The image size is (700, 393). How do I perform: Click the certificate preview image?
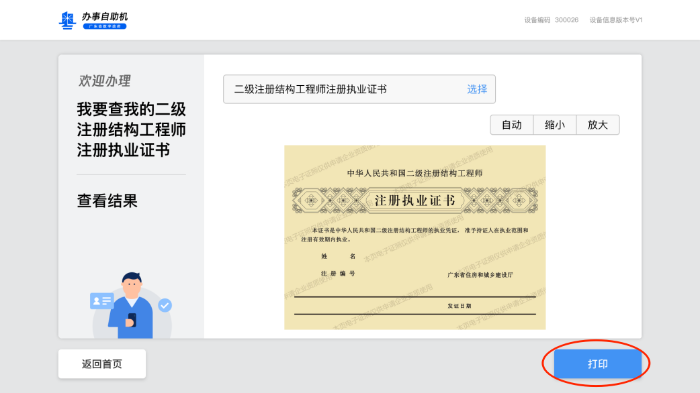pos(415,237)
